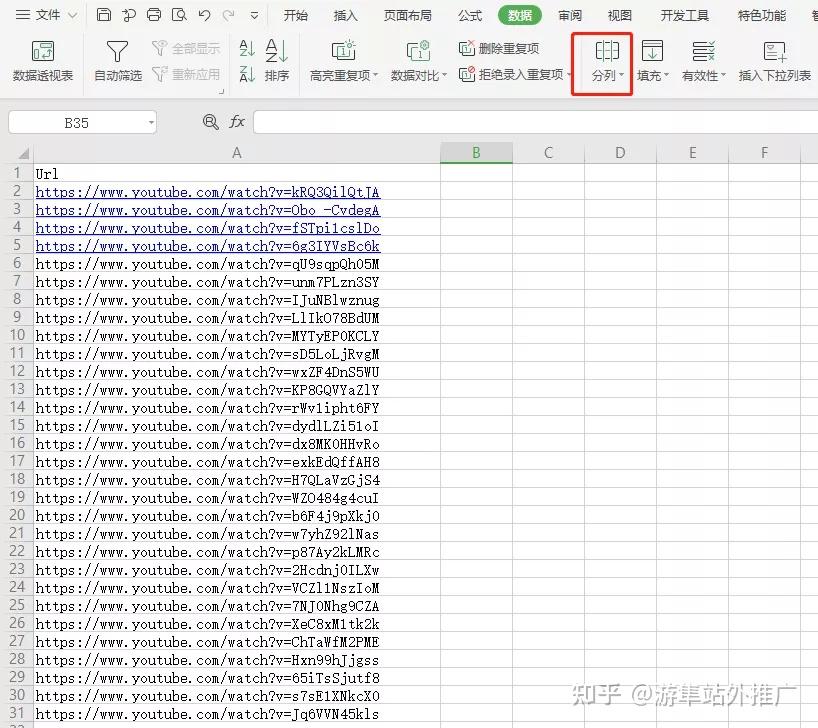This screenshot has width=818, height=728.
Task: Click 数据对比 data compare icon
Action: (x=418, y=51)
